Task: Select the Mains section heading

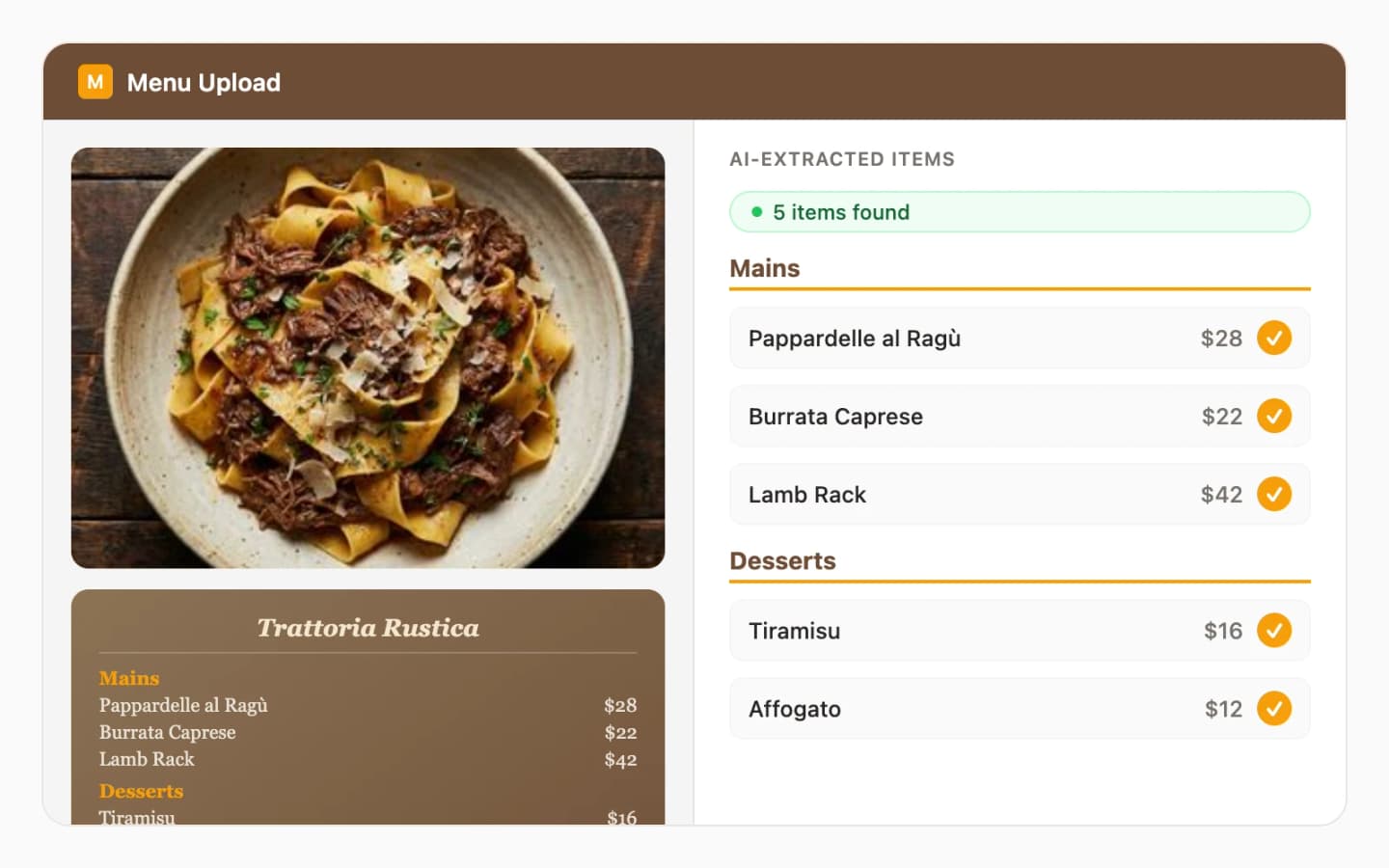Action: coord(764,268)
